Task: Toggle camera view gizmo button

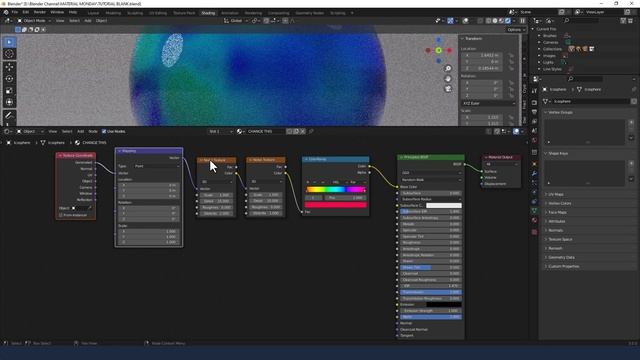Action: tap(448, 89)
